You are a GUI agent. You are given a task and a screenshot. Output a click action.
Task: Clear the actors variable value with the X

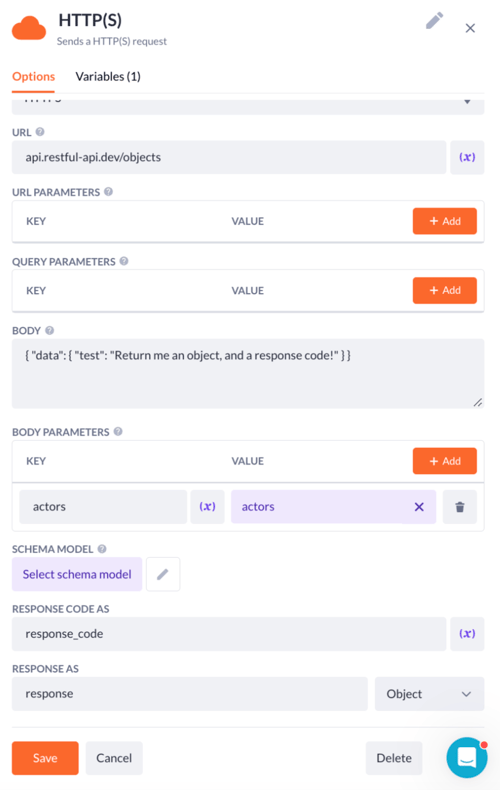pyautogui.click(x=419, y=507)
